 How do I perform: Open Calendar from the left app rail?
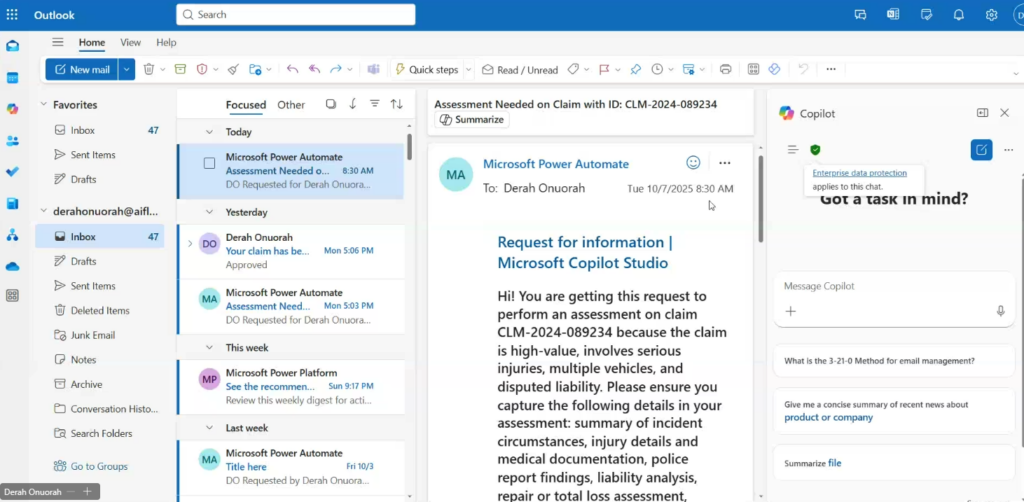pyautogui.click(x=13, y=78)
